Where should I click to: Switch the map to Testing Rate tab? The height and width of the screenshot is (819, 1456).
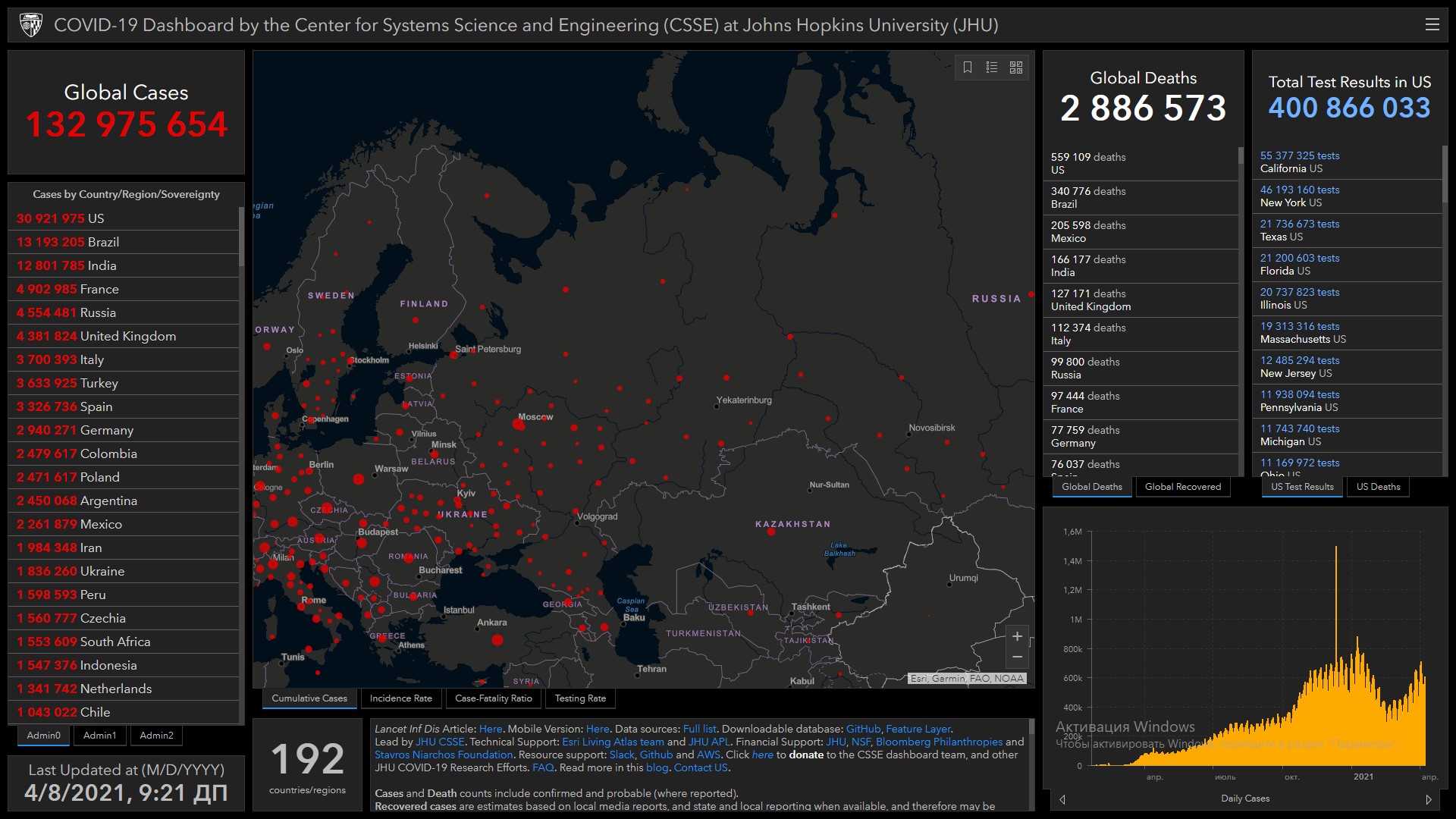click(x=580, y=698)
